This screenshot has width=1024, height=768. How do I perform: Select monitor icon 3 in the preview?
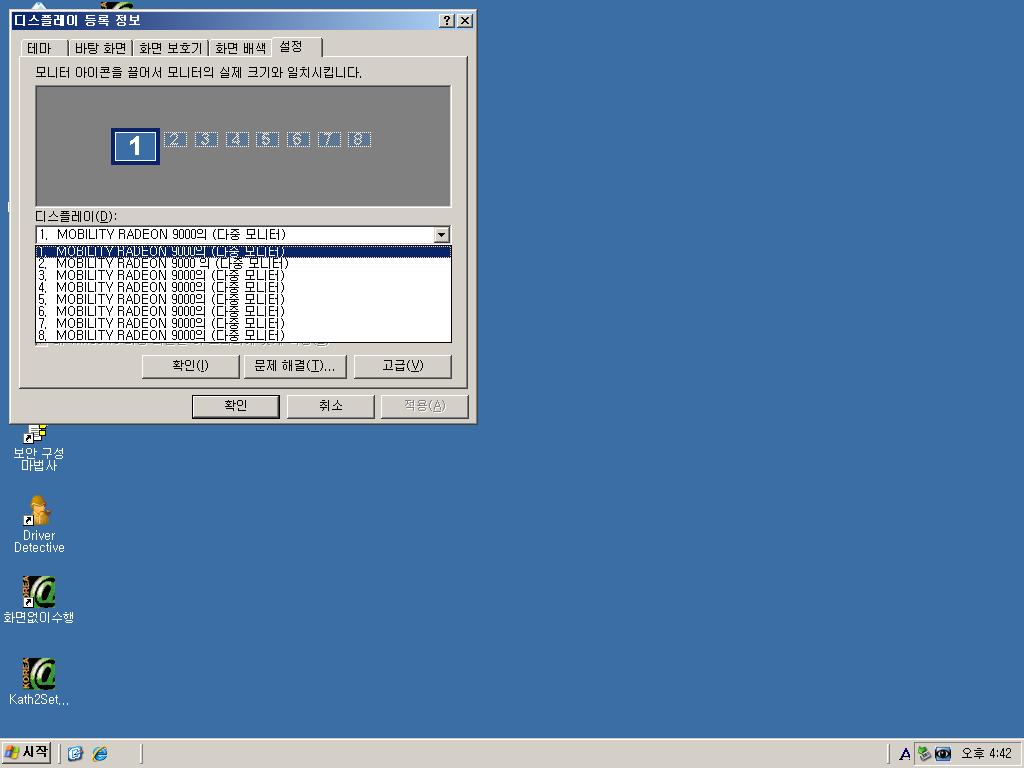tap(206, 139)
